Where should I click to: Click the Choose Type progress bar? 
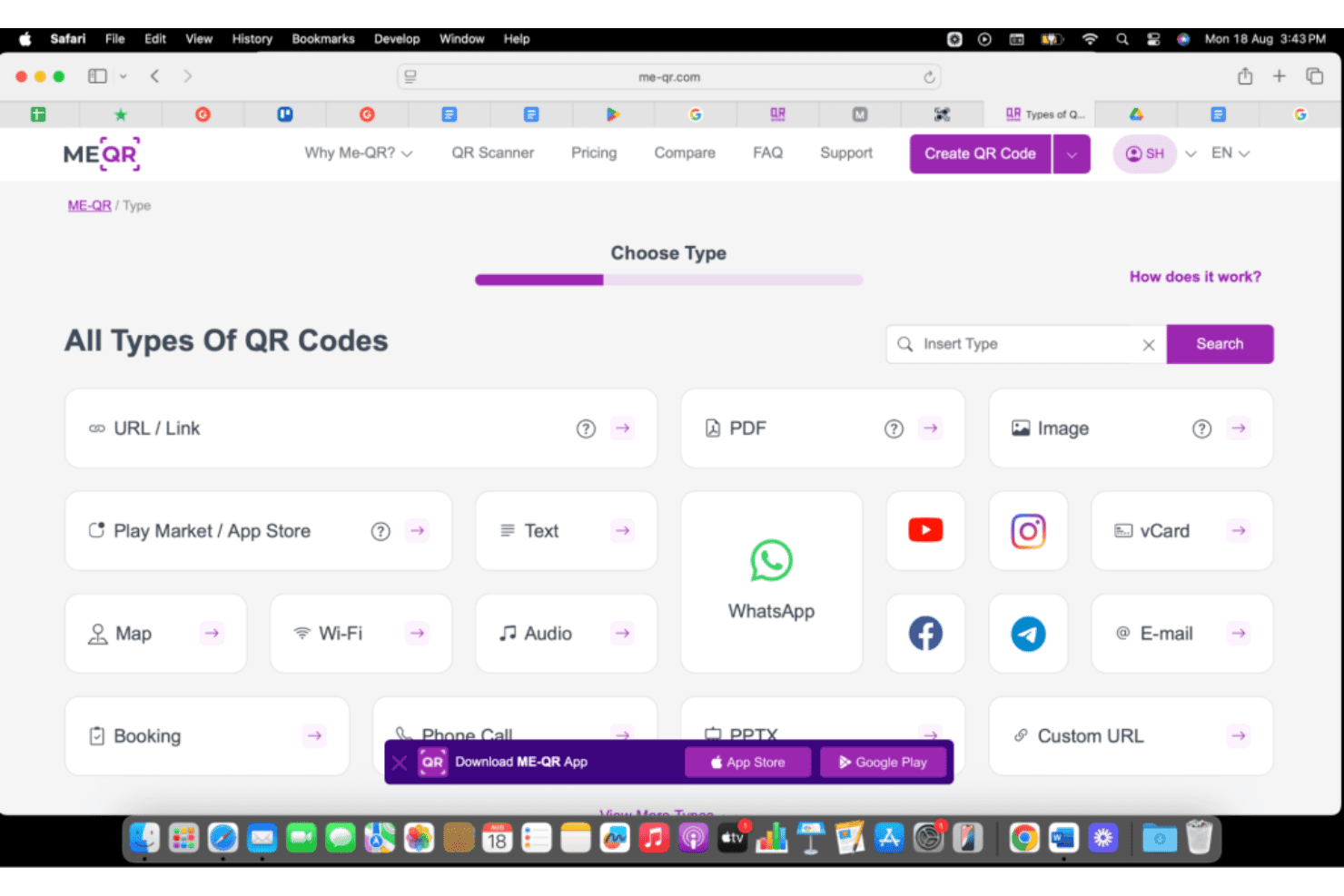tap(668, 281)
